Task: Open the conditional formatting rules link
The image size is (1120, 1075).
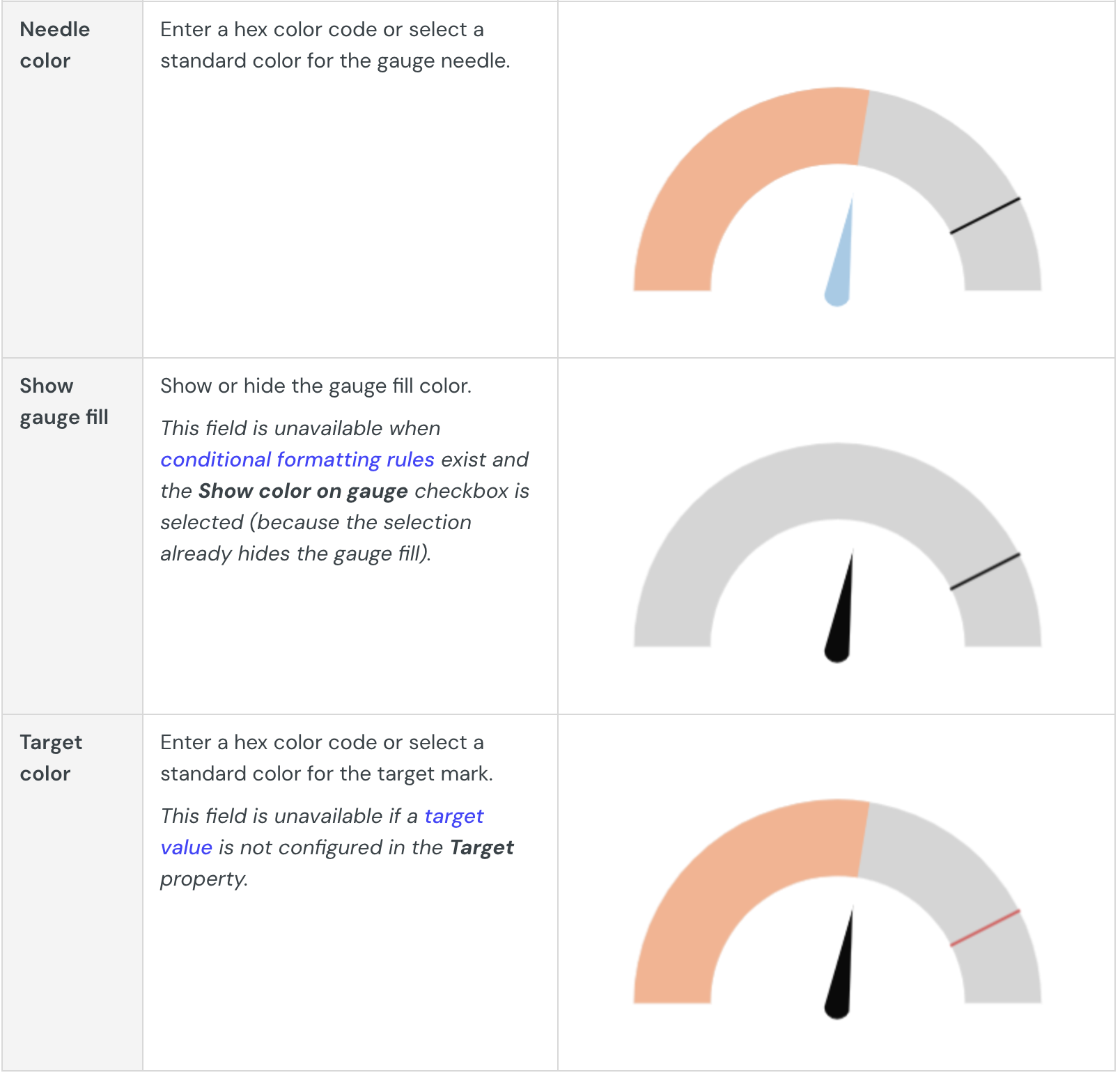Action: click(297, 460)
